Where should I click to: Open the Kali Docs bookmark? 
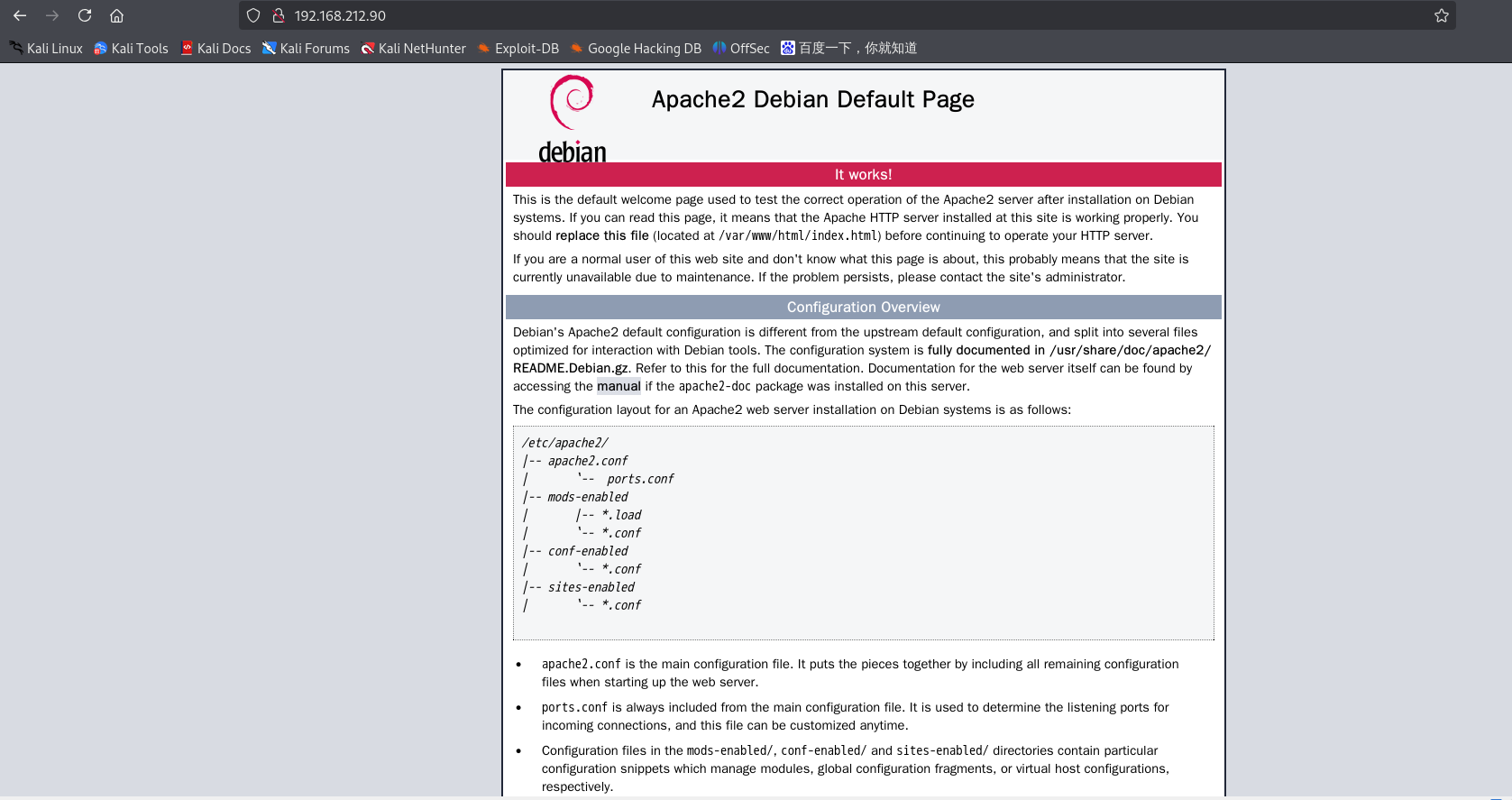coord(215,48)
